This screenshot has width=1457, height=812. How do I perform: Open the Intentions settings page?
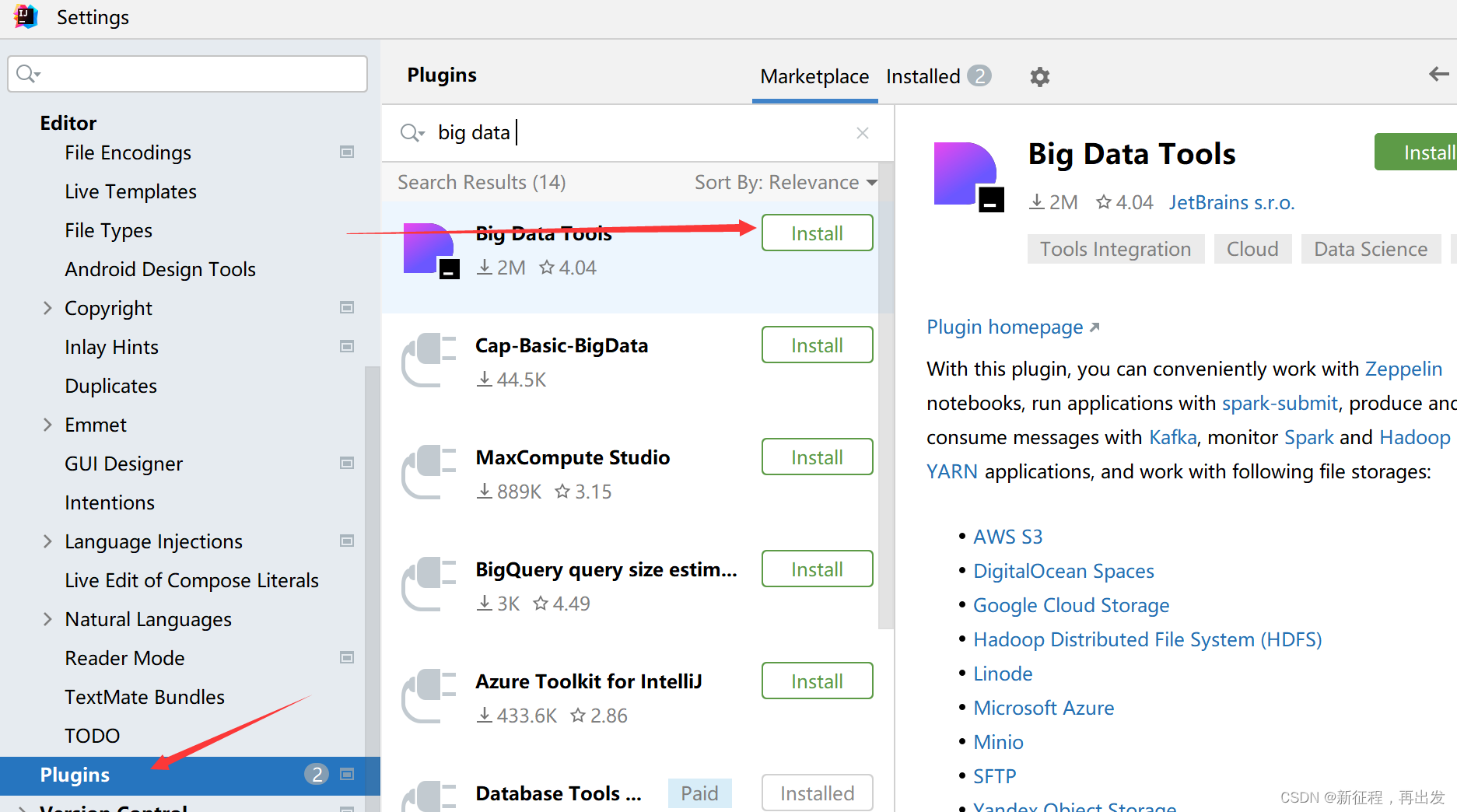click(x=110, y=502)
